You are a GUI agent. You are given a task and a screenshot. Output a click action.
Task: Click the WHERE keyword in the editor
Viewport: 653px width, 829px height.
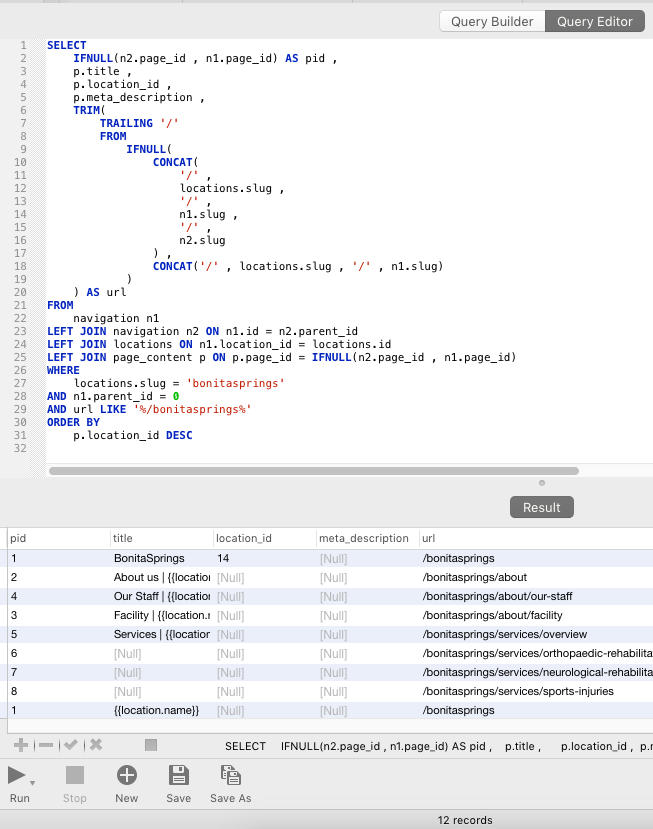[63, 370]
